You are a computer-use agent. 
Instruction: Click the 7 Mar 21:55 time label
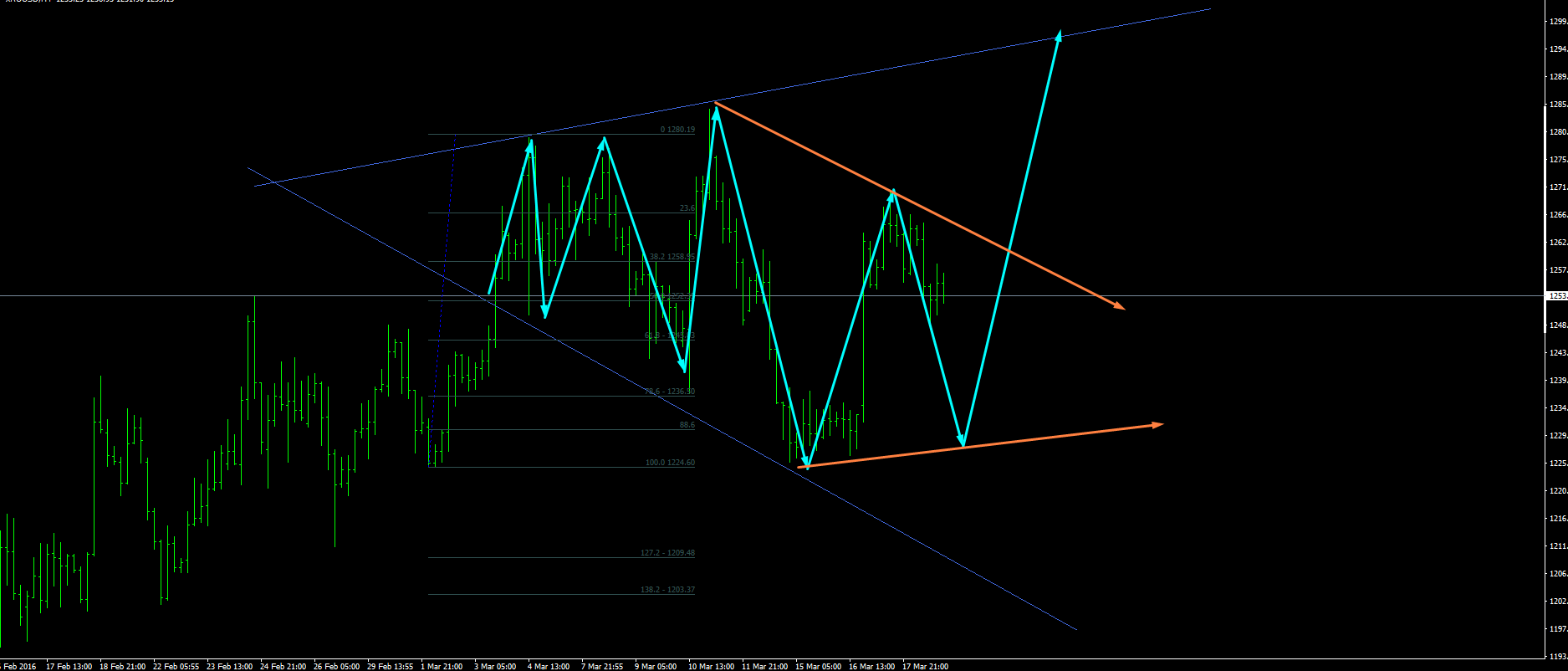coord(602,666)
